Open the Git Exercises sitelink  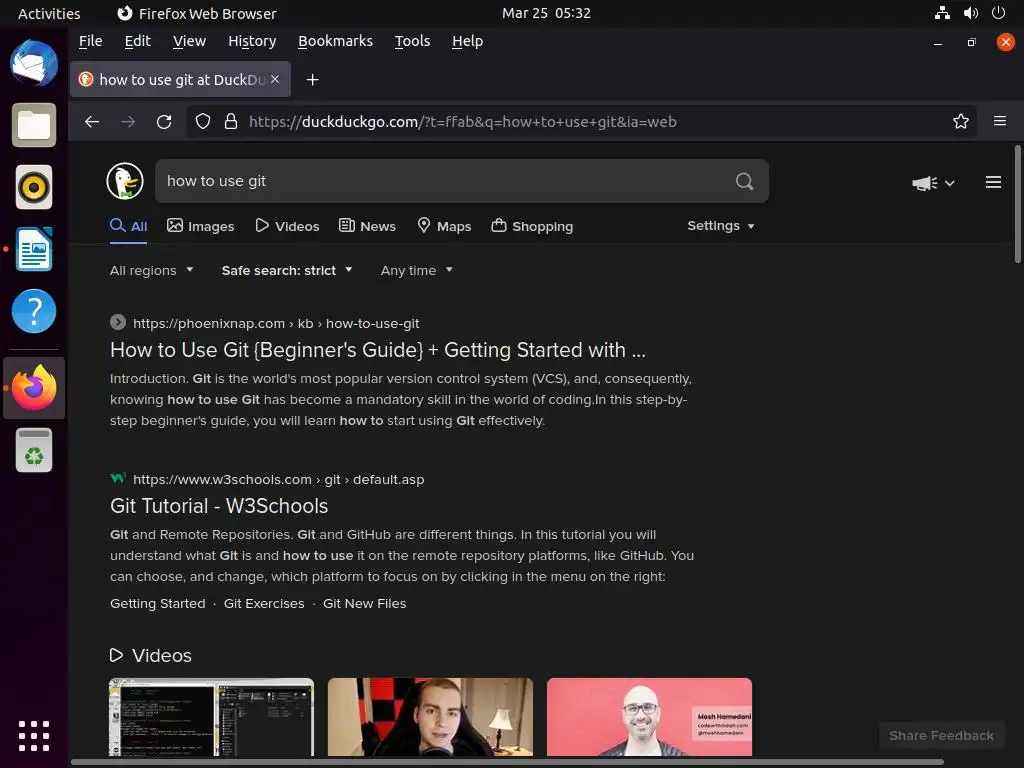pos(264,603)
